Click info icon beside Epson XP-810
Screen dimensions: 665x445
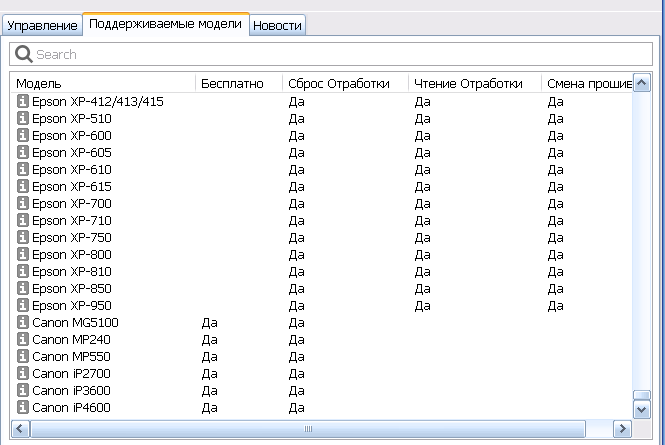pyautogui.click(x=22, y=271)
